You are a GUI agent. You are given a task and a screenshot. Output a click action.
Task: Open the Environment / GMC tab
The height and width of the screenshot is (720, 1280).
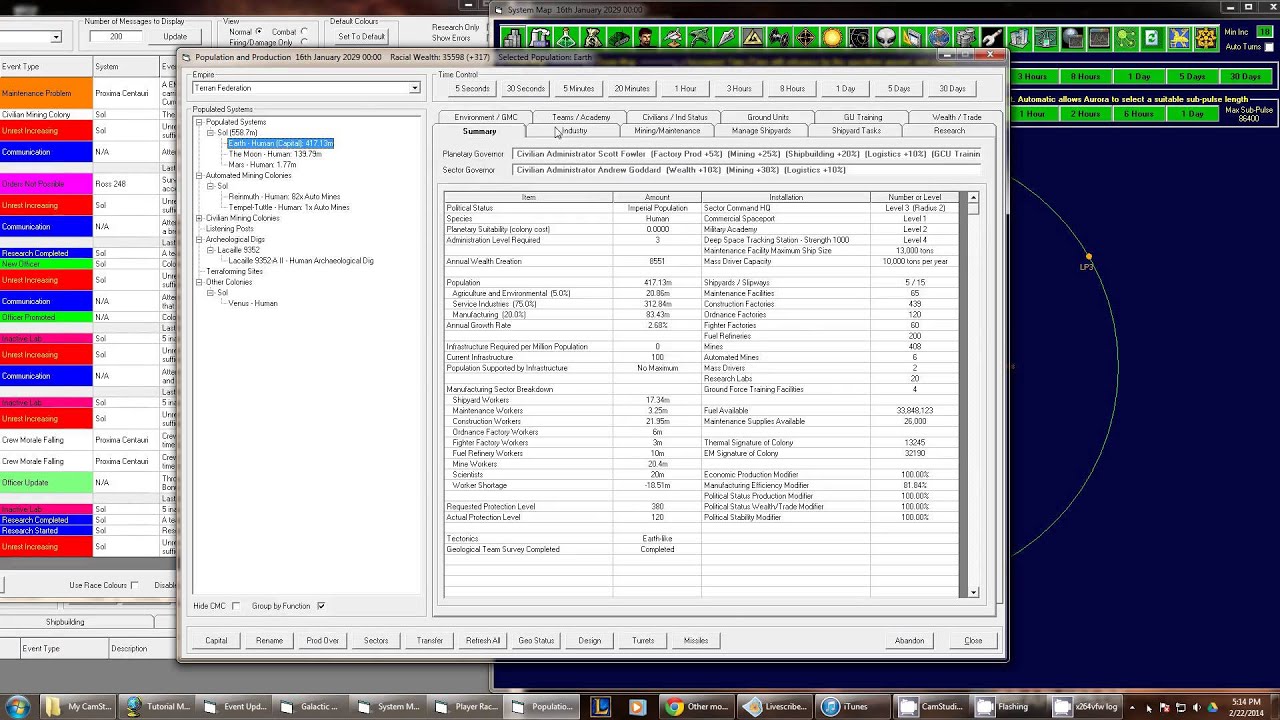486,117
